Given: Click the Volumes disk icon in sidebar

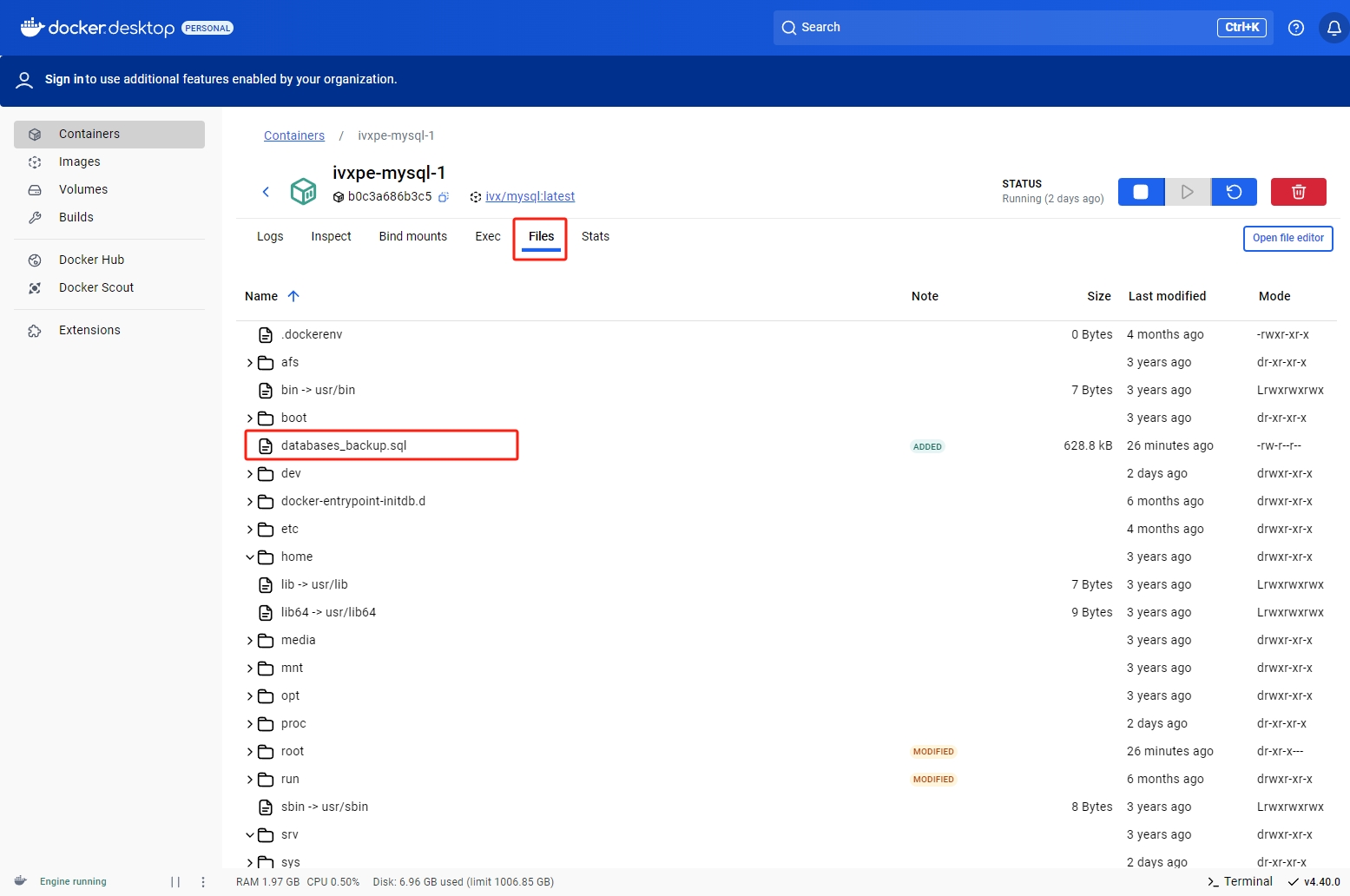Looking at the screenshot, I should coord(35,190).
